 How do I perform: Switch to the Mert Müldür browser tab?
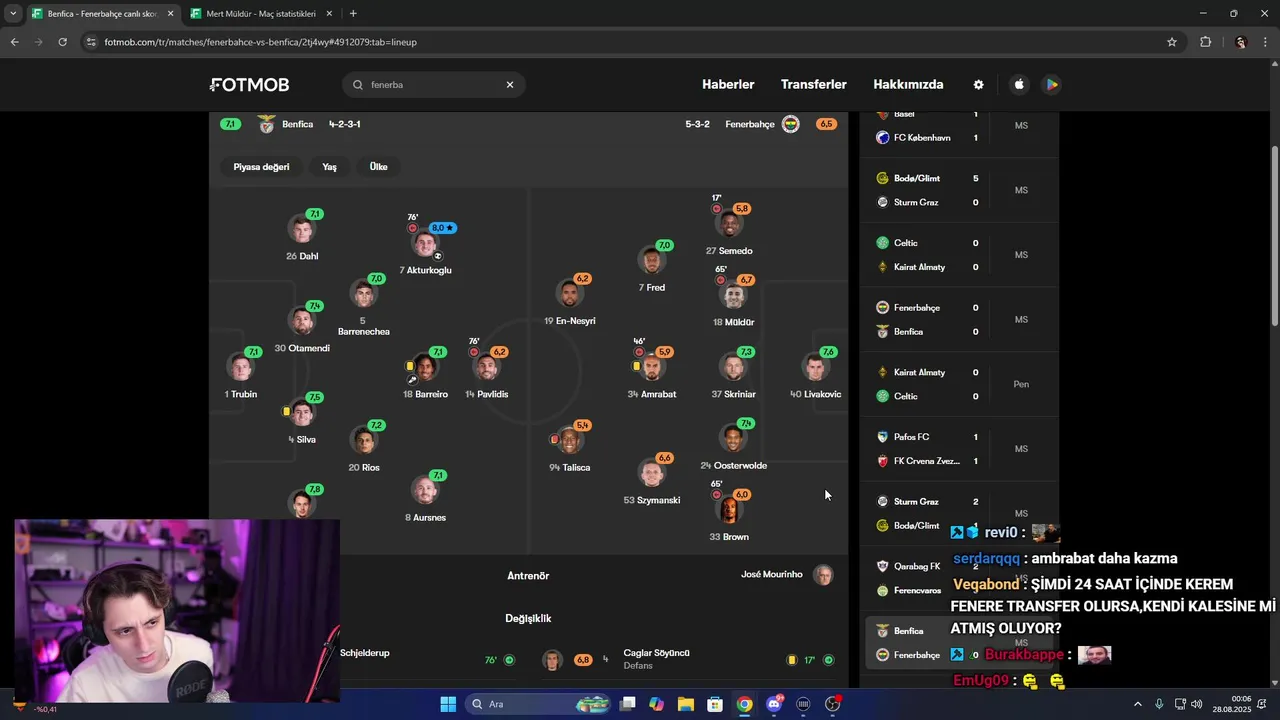pos(260,14)
